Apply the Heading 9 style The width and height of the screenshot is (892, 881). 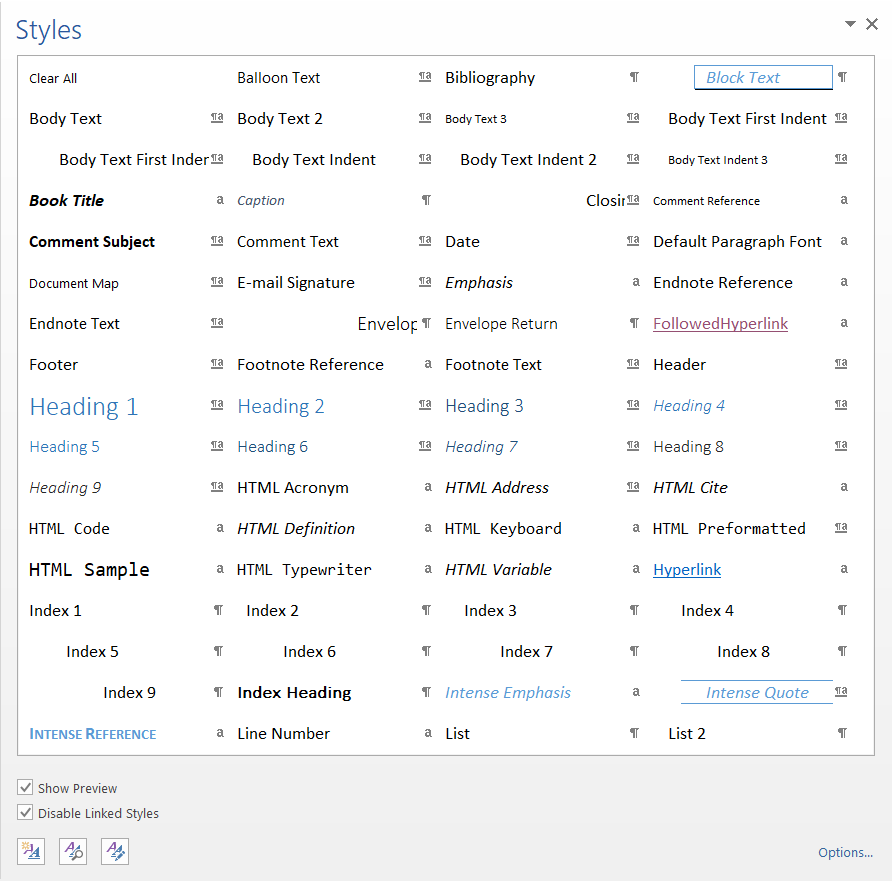[65, 487]
